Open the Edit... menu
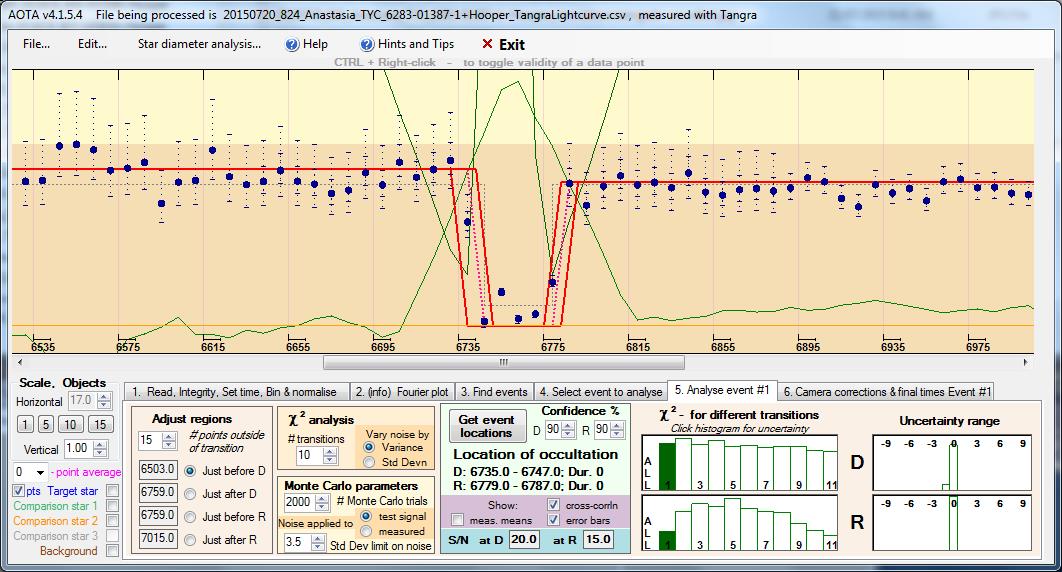 92,44
